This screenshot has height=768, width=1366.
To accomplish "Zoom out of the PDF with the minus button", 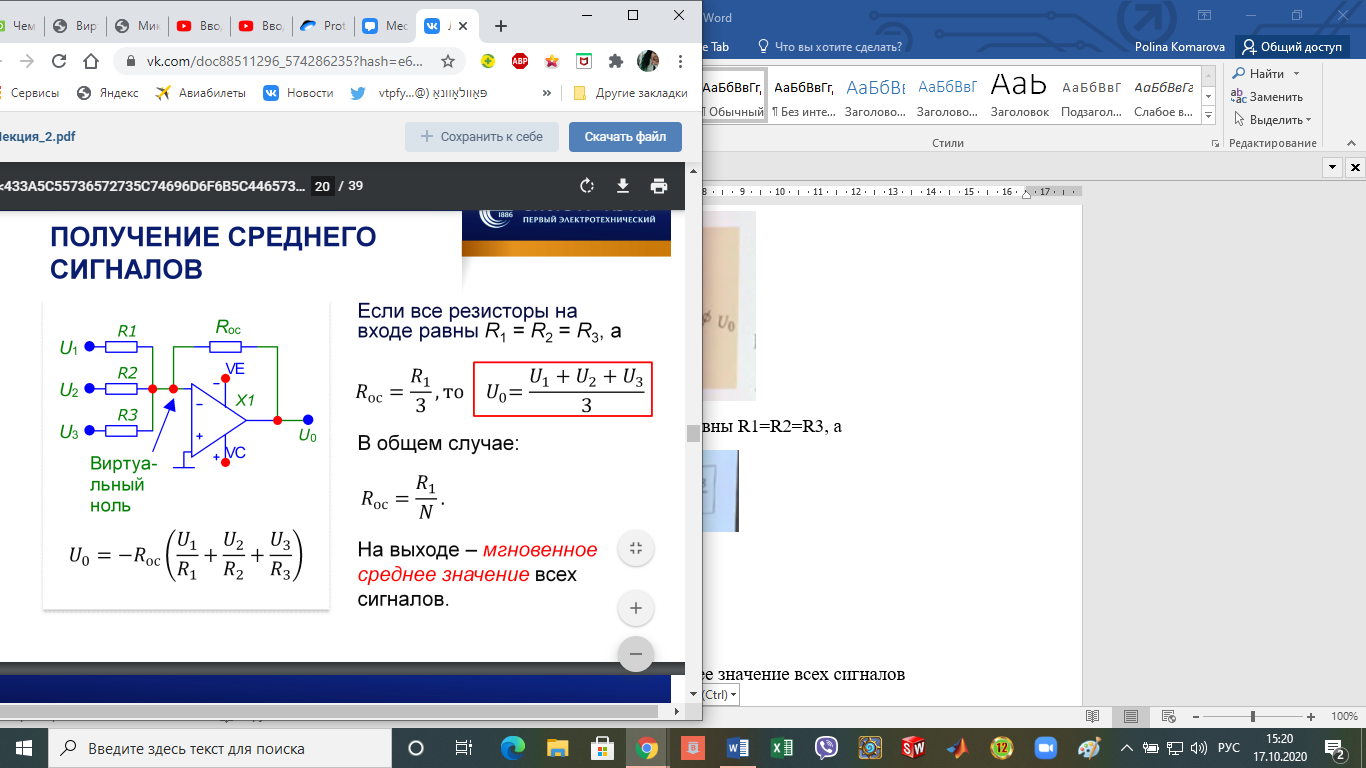I will 635,654.
